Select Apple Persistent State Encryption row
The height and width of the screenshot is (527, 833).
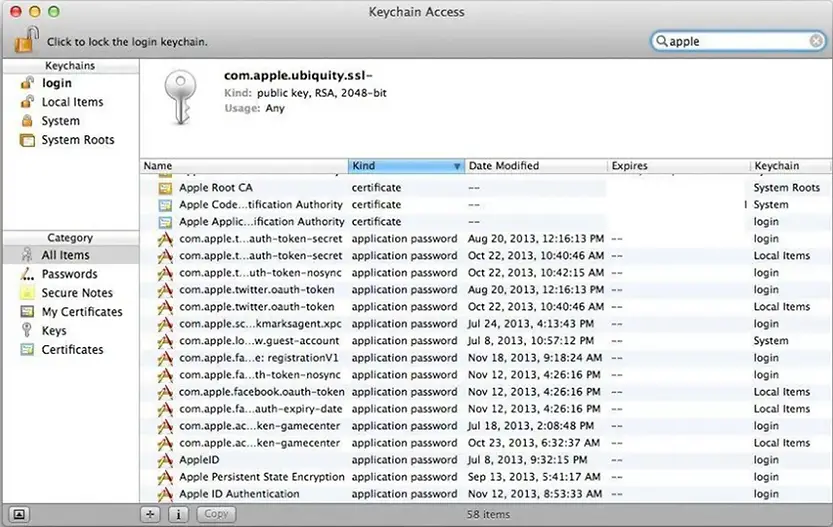click(x=486, y=477)
